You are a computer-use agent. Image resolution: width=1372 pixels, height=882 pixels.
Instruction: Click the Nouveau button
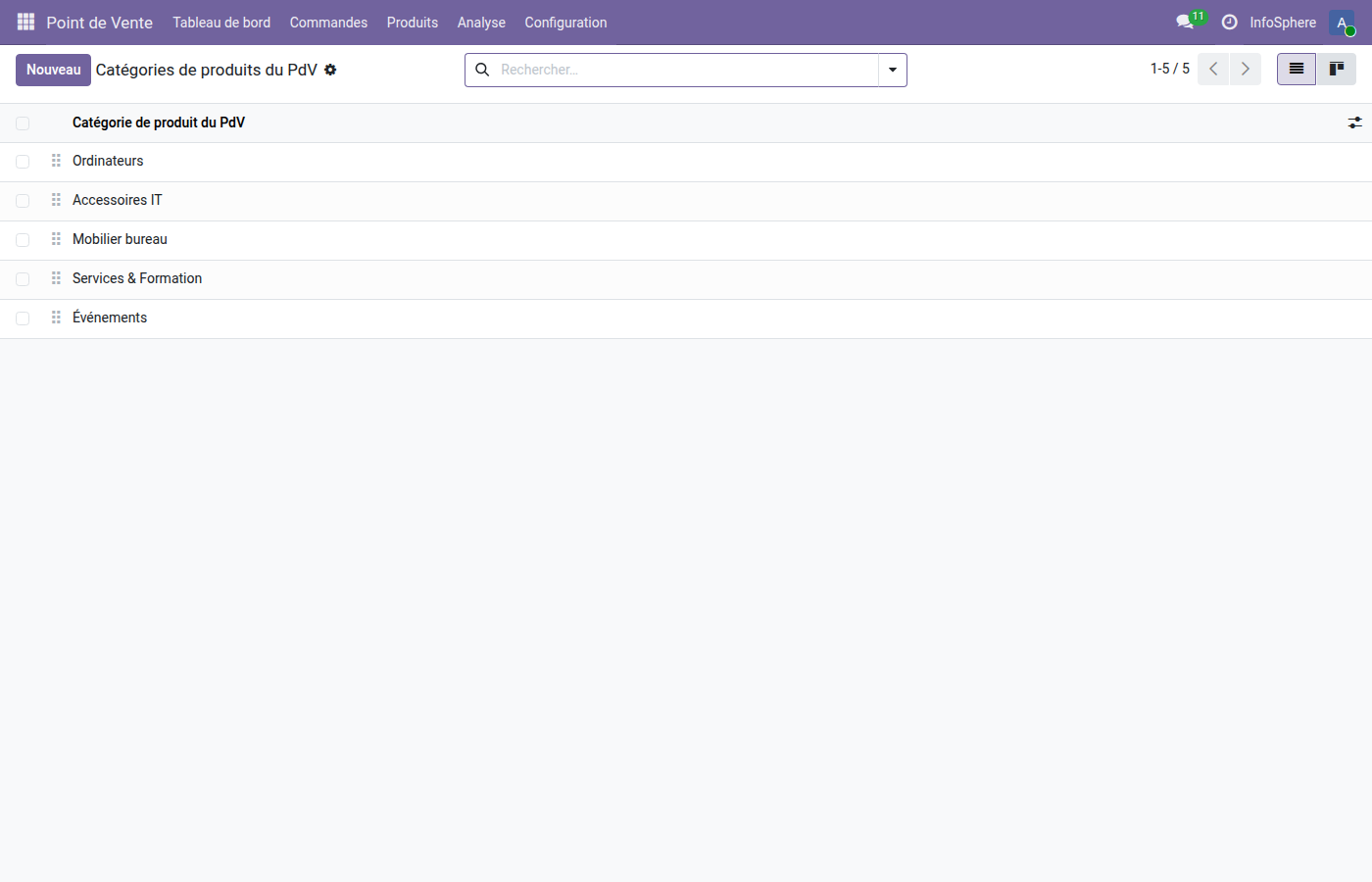[53, 70]
